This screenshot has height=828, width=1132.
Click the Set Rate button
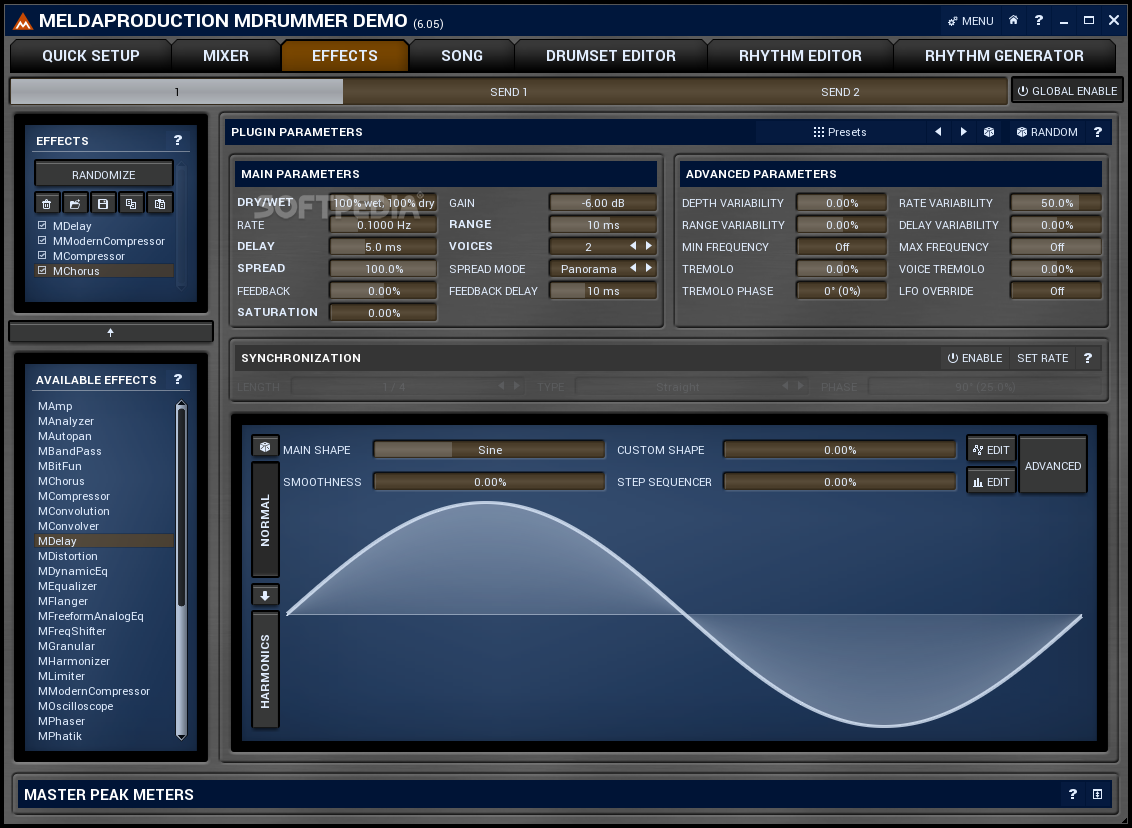pos(1042,358)
